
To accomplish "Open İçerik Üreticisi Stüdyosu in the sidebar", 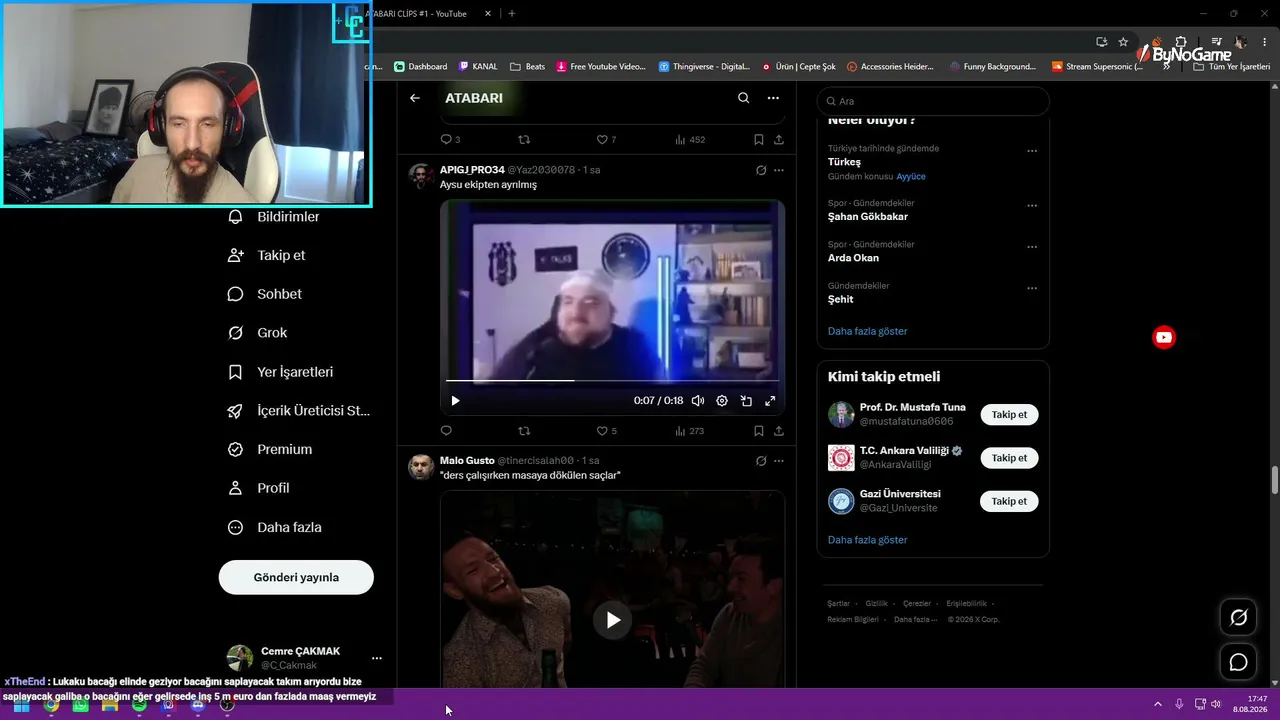I will 299,411.
